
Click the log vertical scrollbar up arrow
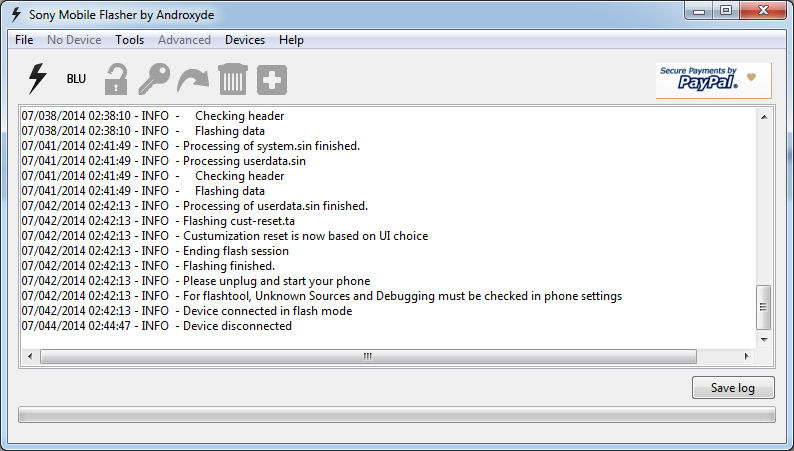(764, 117)
